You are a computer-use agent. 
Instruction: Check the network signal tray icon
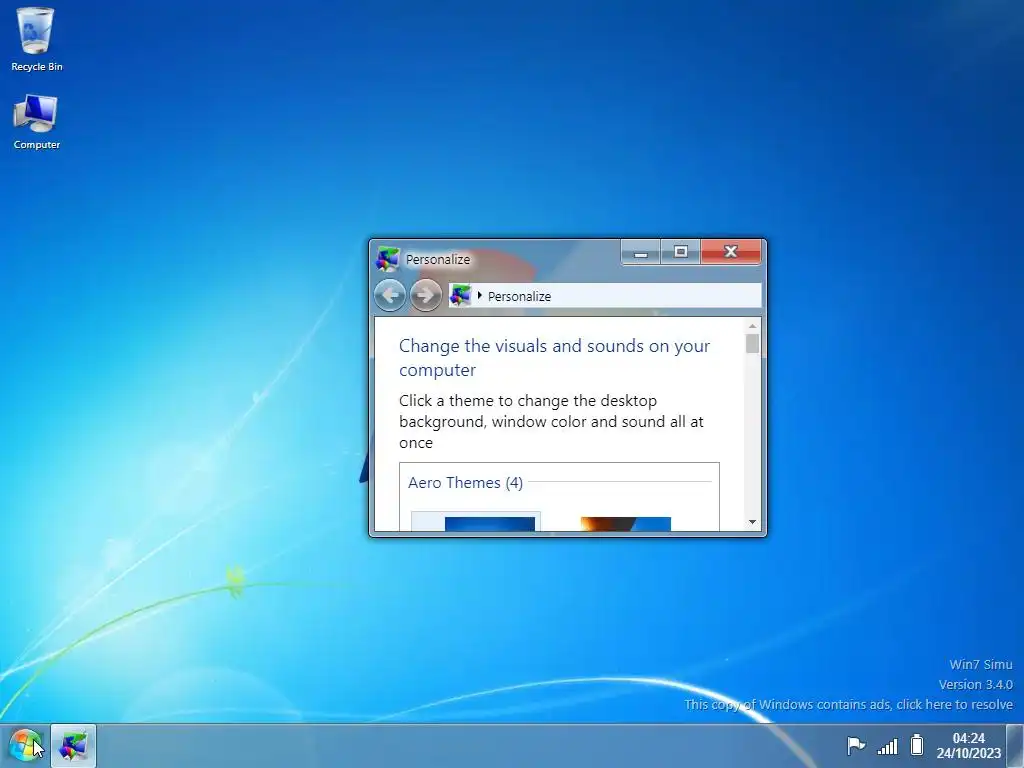click(x=887, y=745)
